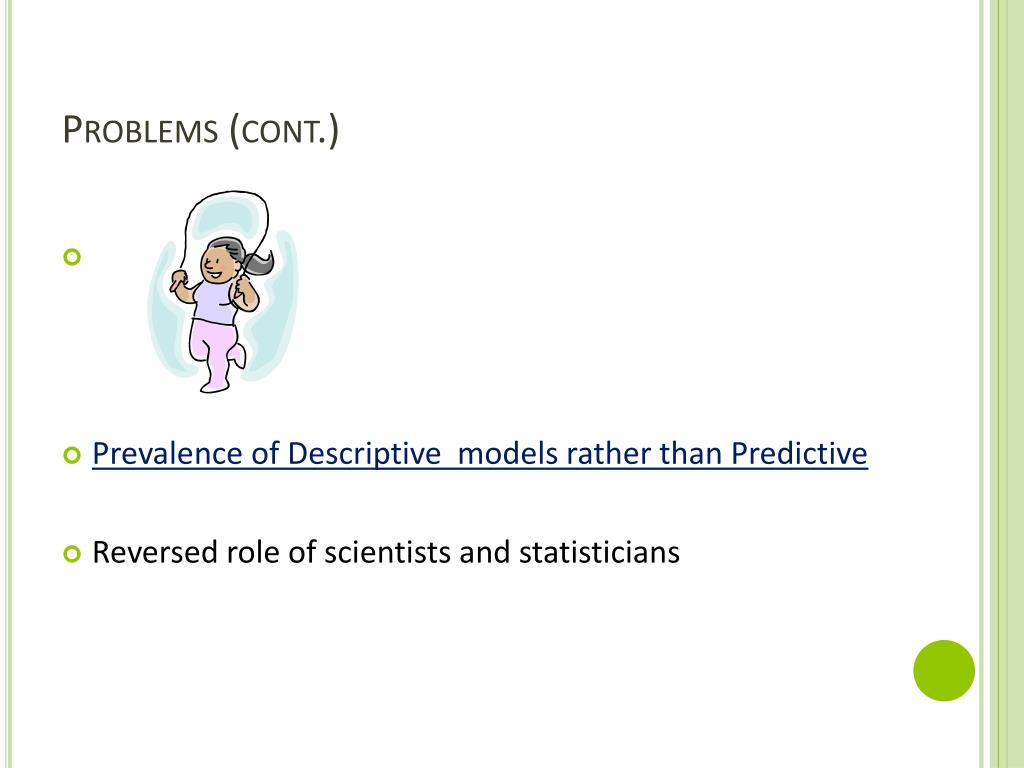Screen dimensions: 1024x768
Task: Click the green striped border on right edge
Action: tap(1001, 384)
